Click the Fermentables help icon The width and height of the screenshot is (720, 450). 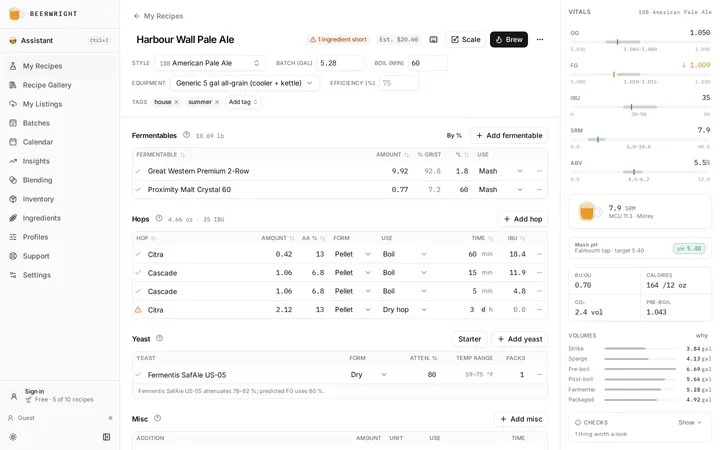[186, 135]
